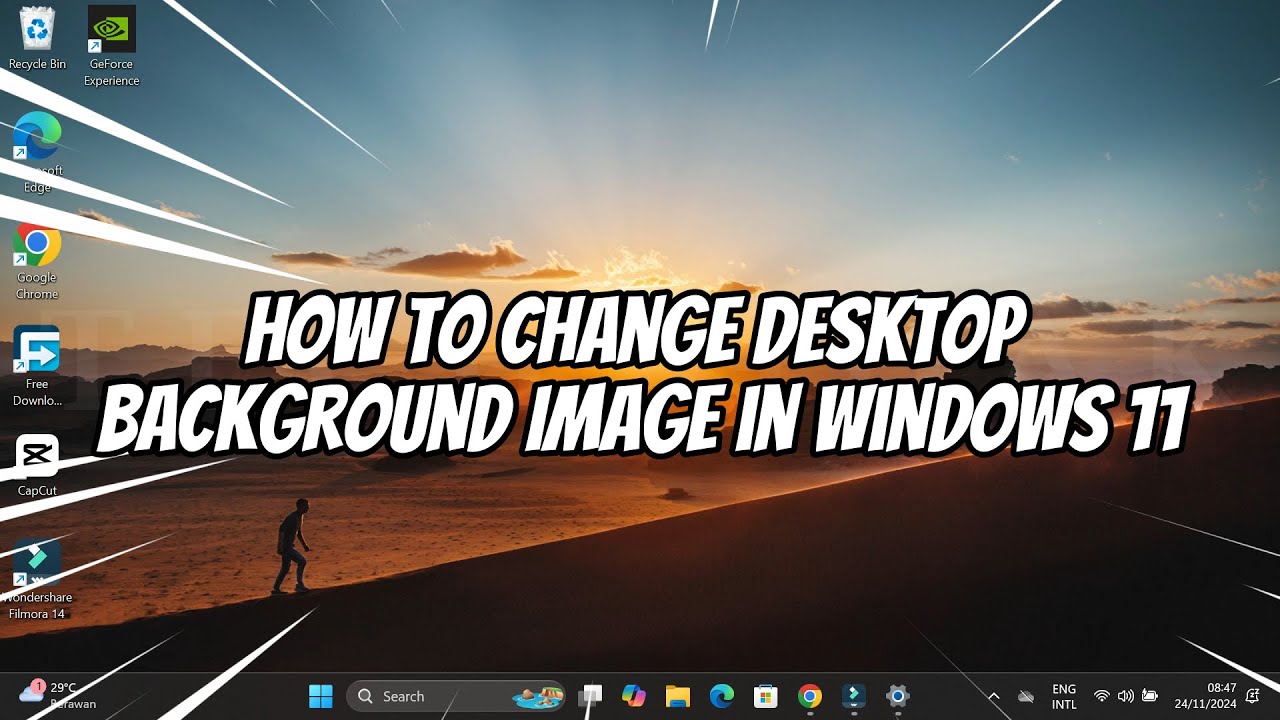Open File Explorer from the taskbar
1280x720 pixels.
coord(678,696)
